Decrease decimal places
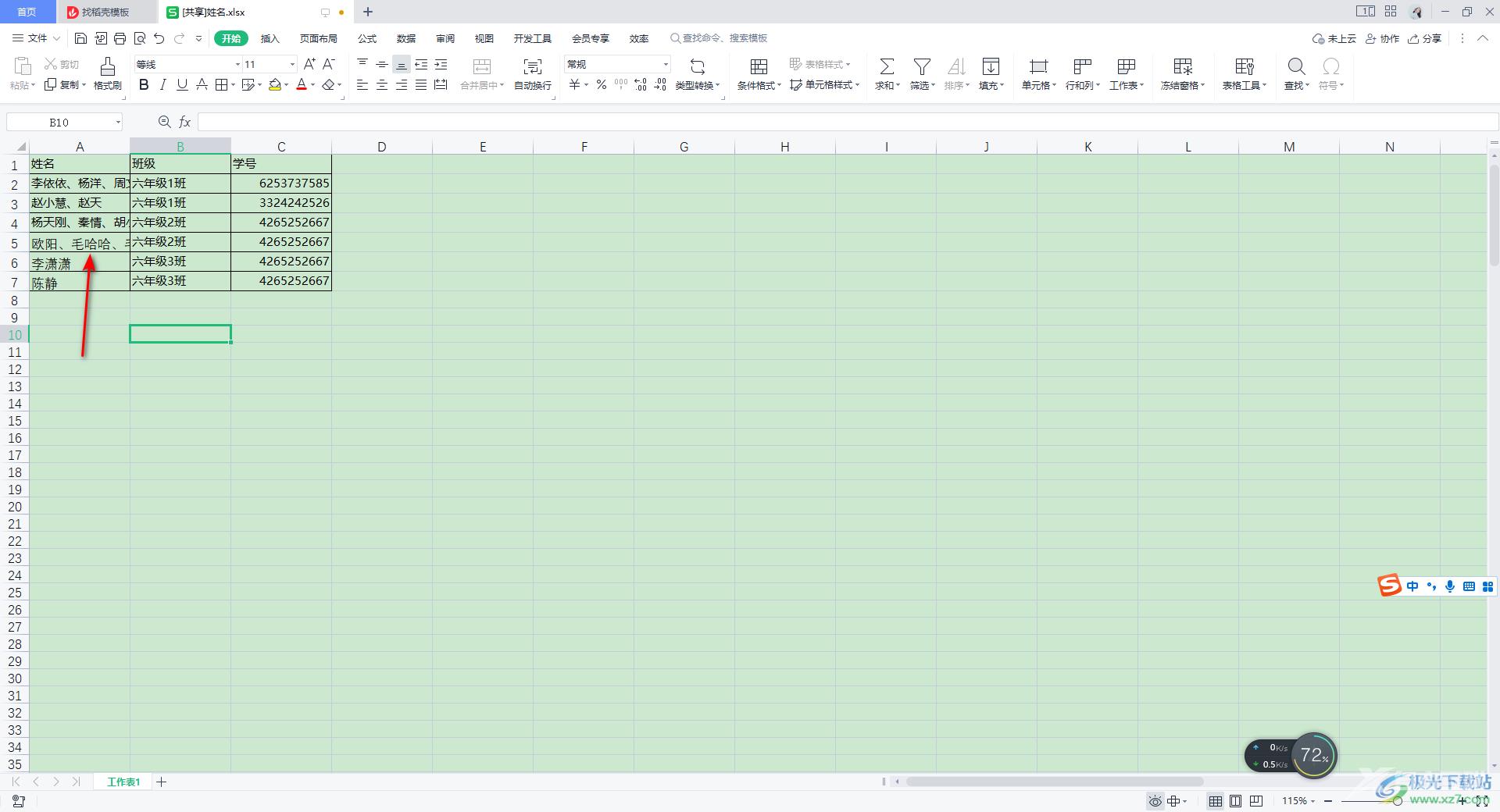The width and height of the screenshot is (1500, 812). (x=660, y=85)
